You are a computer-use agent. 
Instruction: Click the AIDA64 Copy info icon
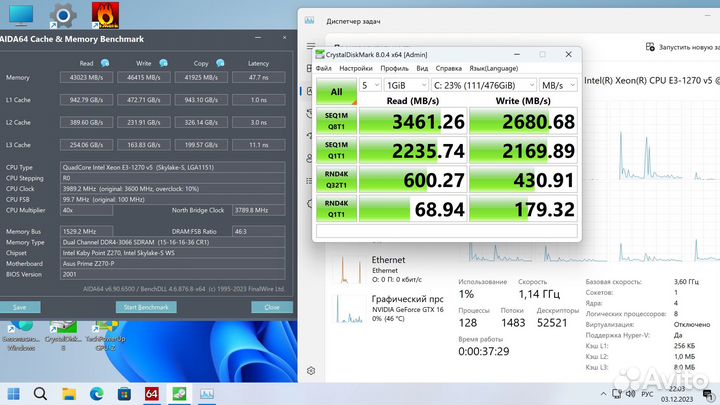(x=220, y=63)
